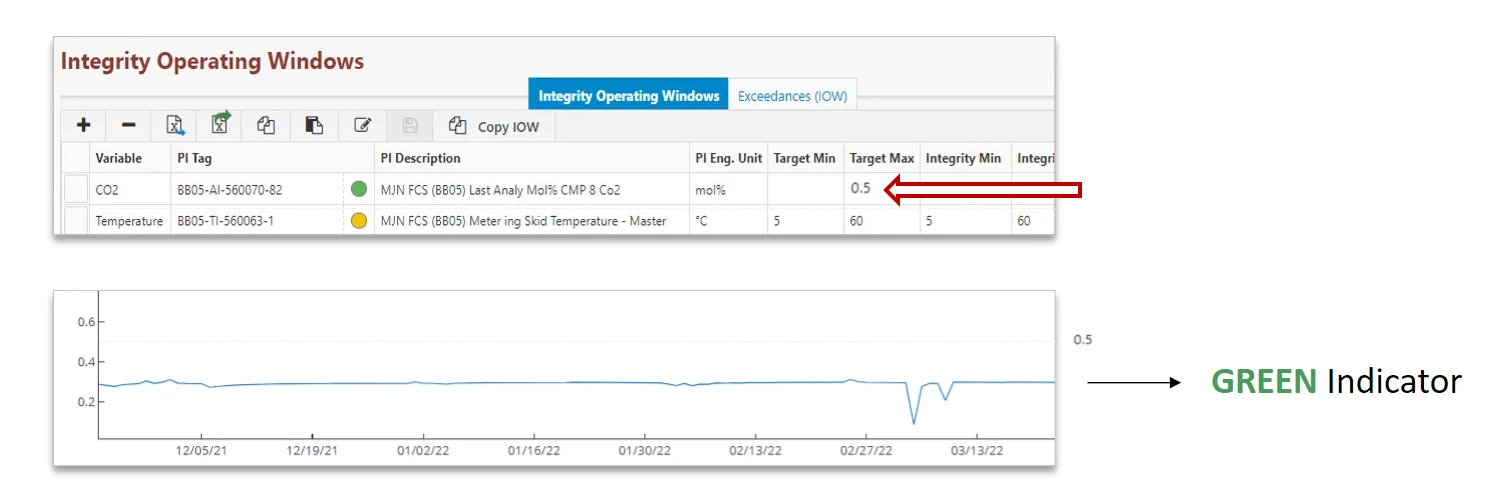The width and height of the screenshot is (1495, 502).
Task: Tick the Temperature row selection checkbox
Action: (76, 221)
